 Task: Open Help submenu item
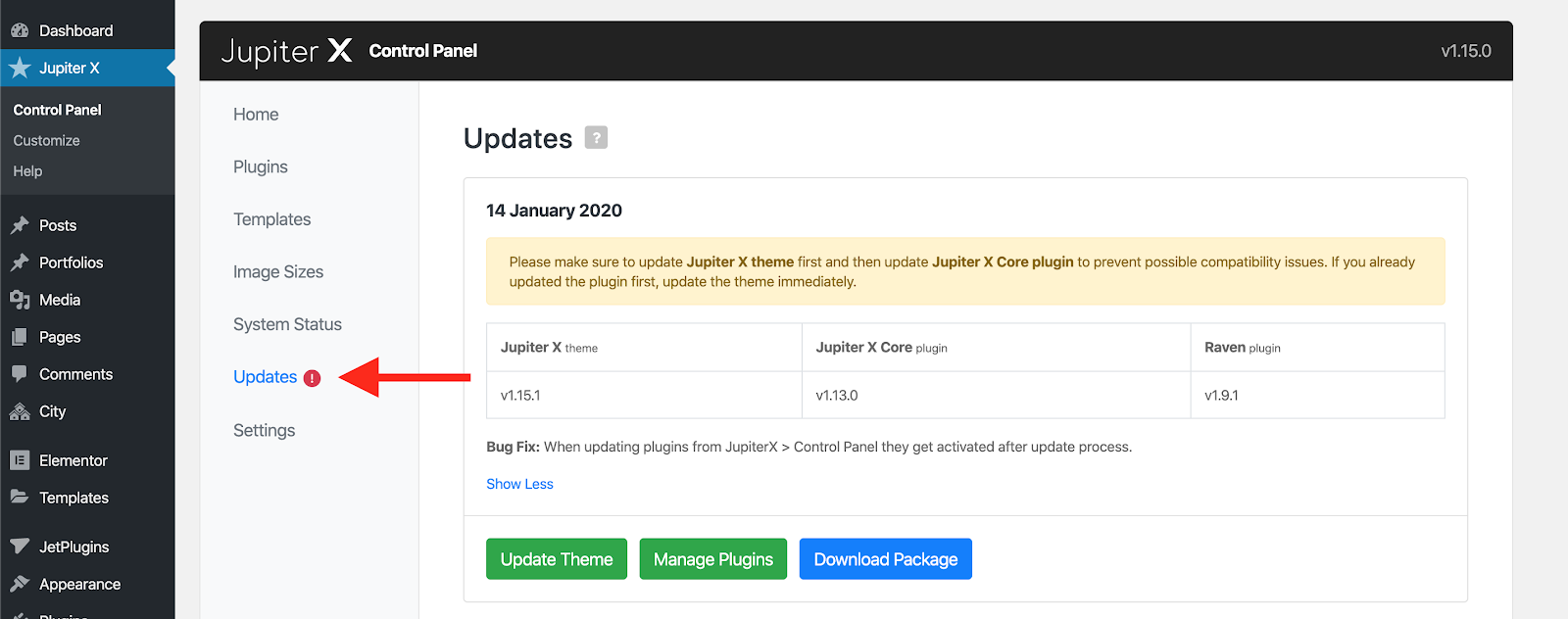[x=27, y=170]
